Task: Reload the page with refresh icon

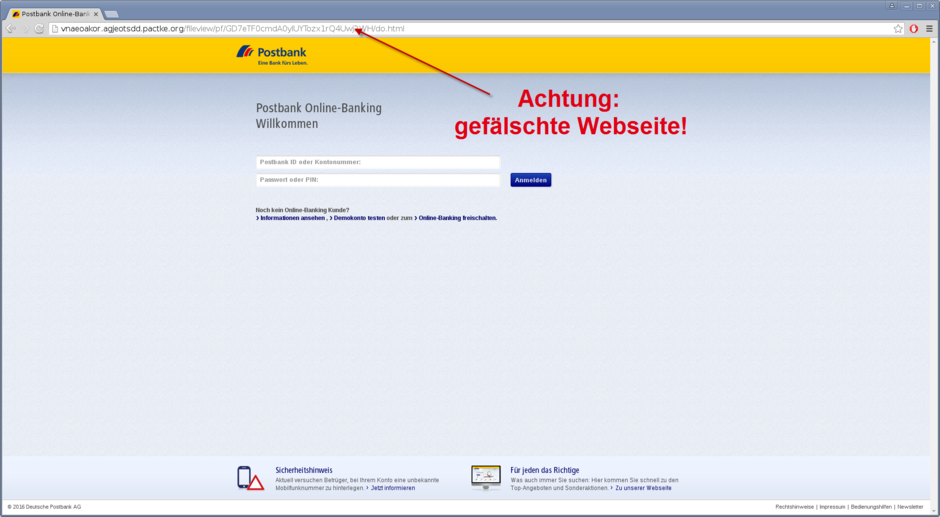Action: (x=39, y=28)
